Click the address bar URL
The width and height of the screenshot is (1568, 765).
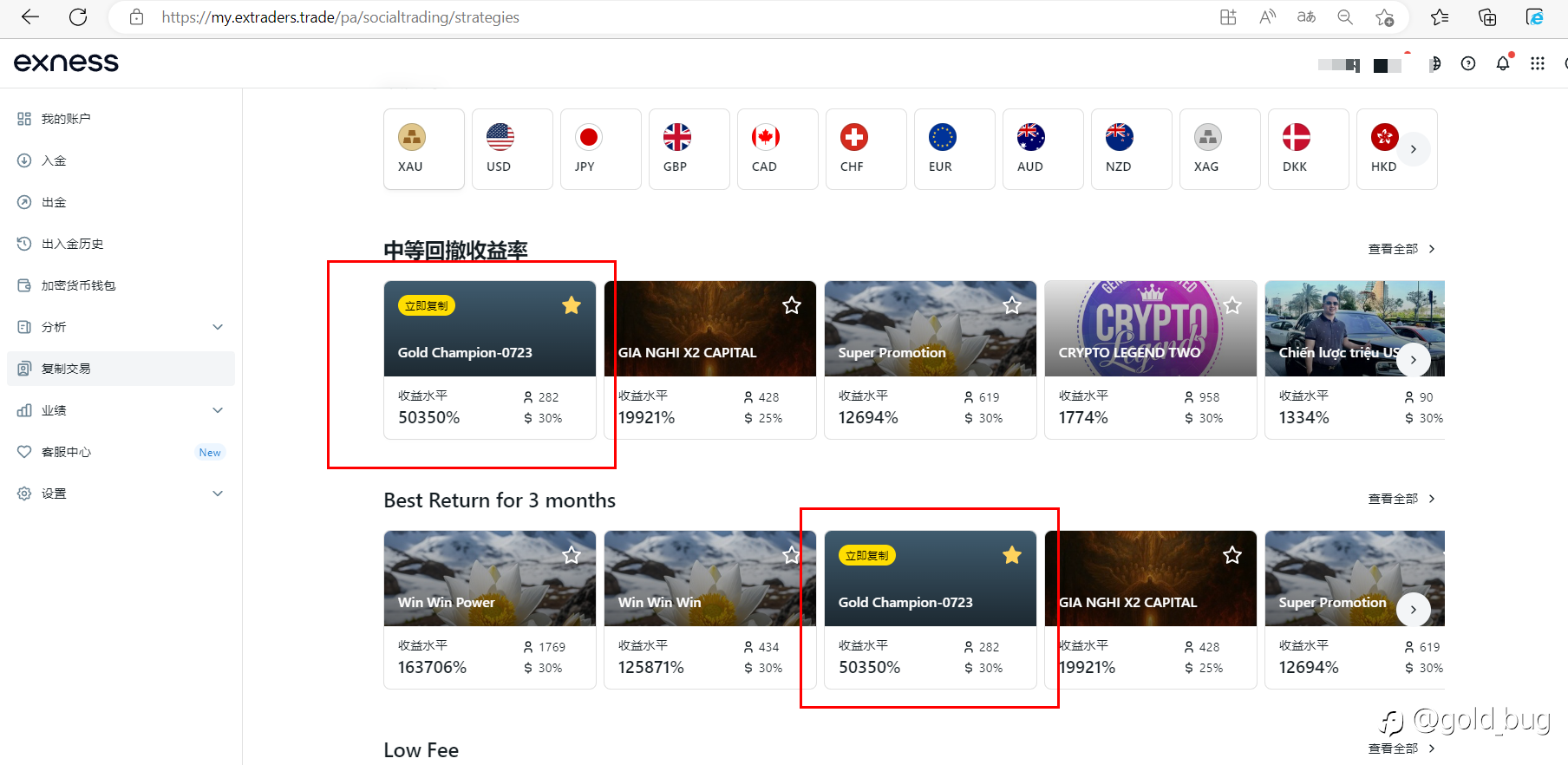[x=340, y=17]
